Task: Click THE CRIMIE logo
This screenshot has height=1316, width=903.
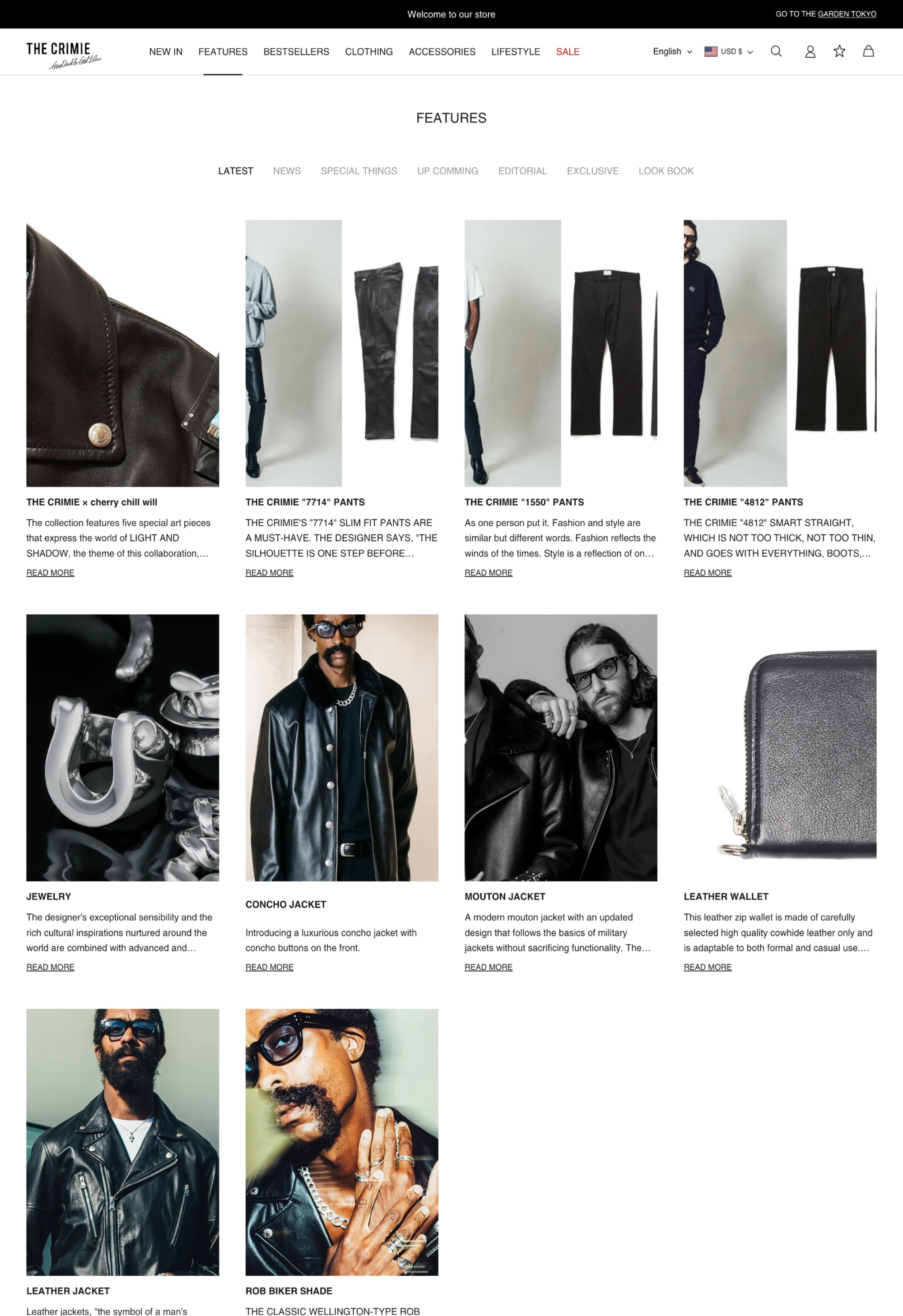Action: pos(64,56)
